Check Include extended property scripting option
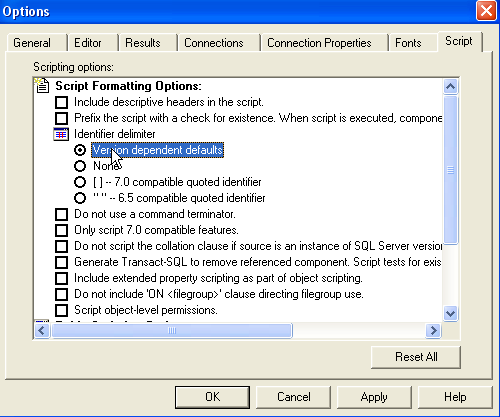This screenshot has width=500, height=417. tap(61, 278)
